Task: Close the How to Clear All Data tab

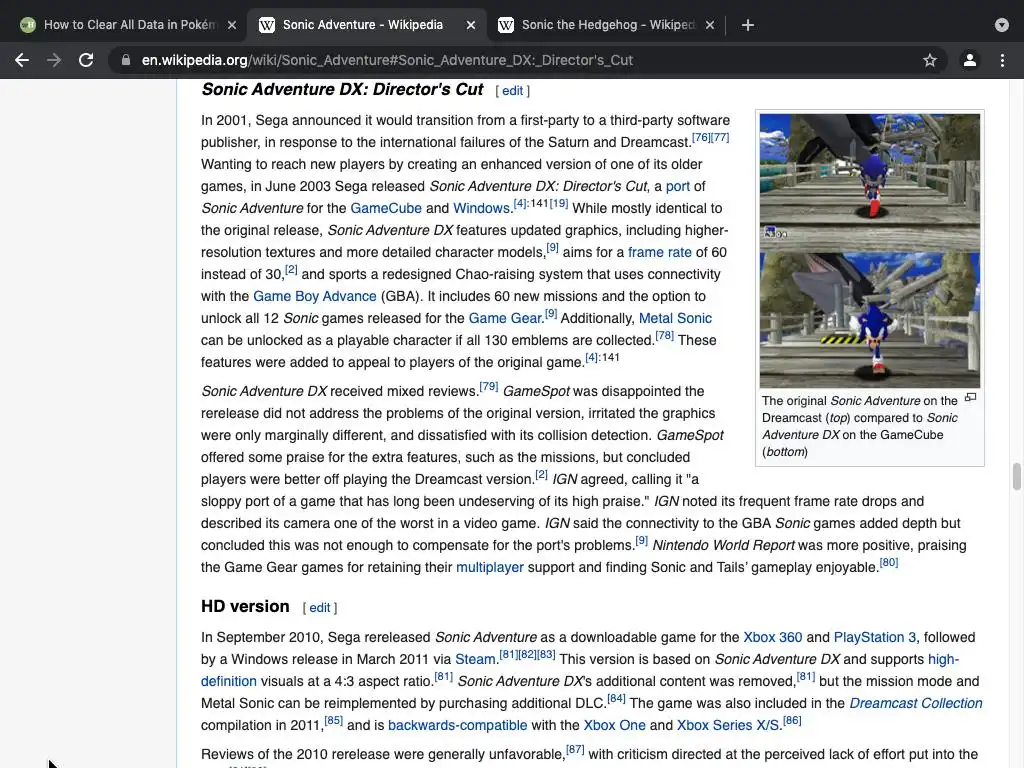Action: pos(232,25)
